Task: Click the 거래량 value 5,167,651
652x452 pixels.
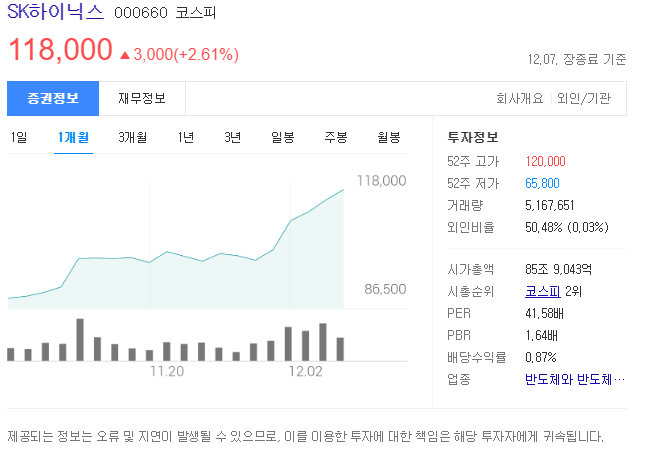Action: pos(550,205)
